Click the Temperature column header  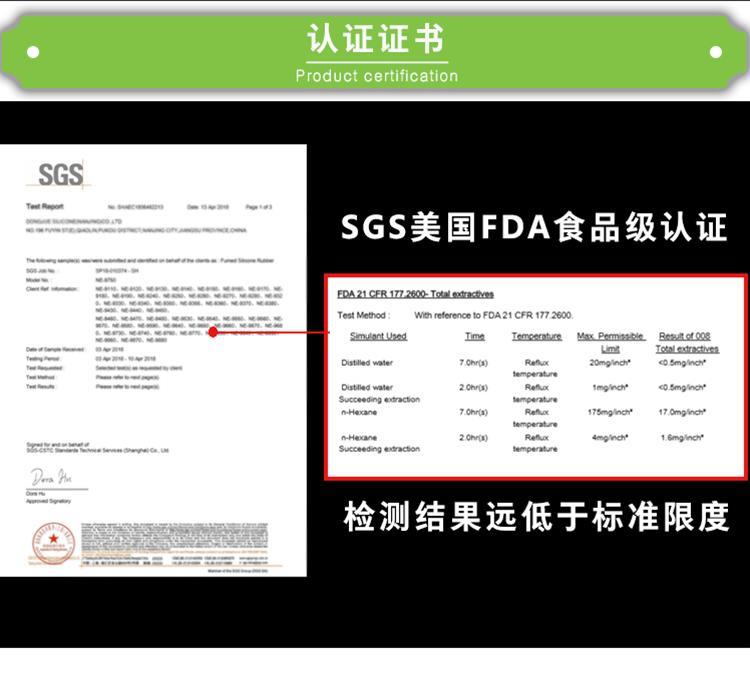(537, 336)
